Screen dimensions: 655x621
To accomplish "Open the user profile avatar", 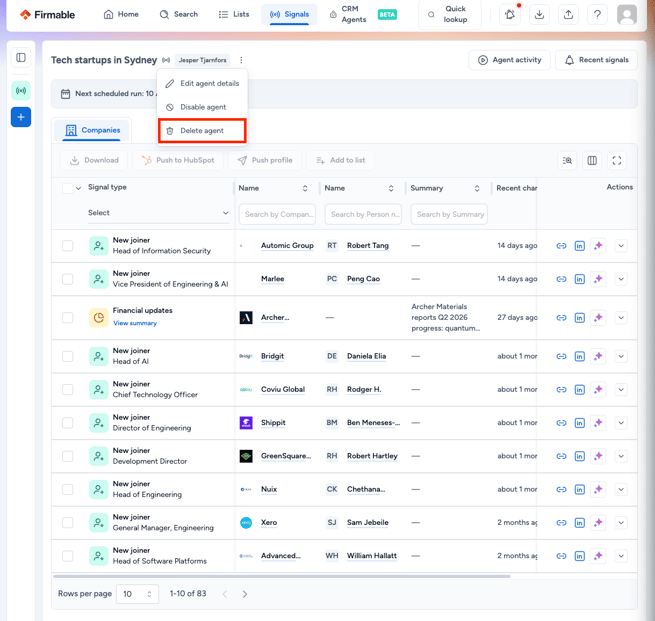I will [627, 15].
